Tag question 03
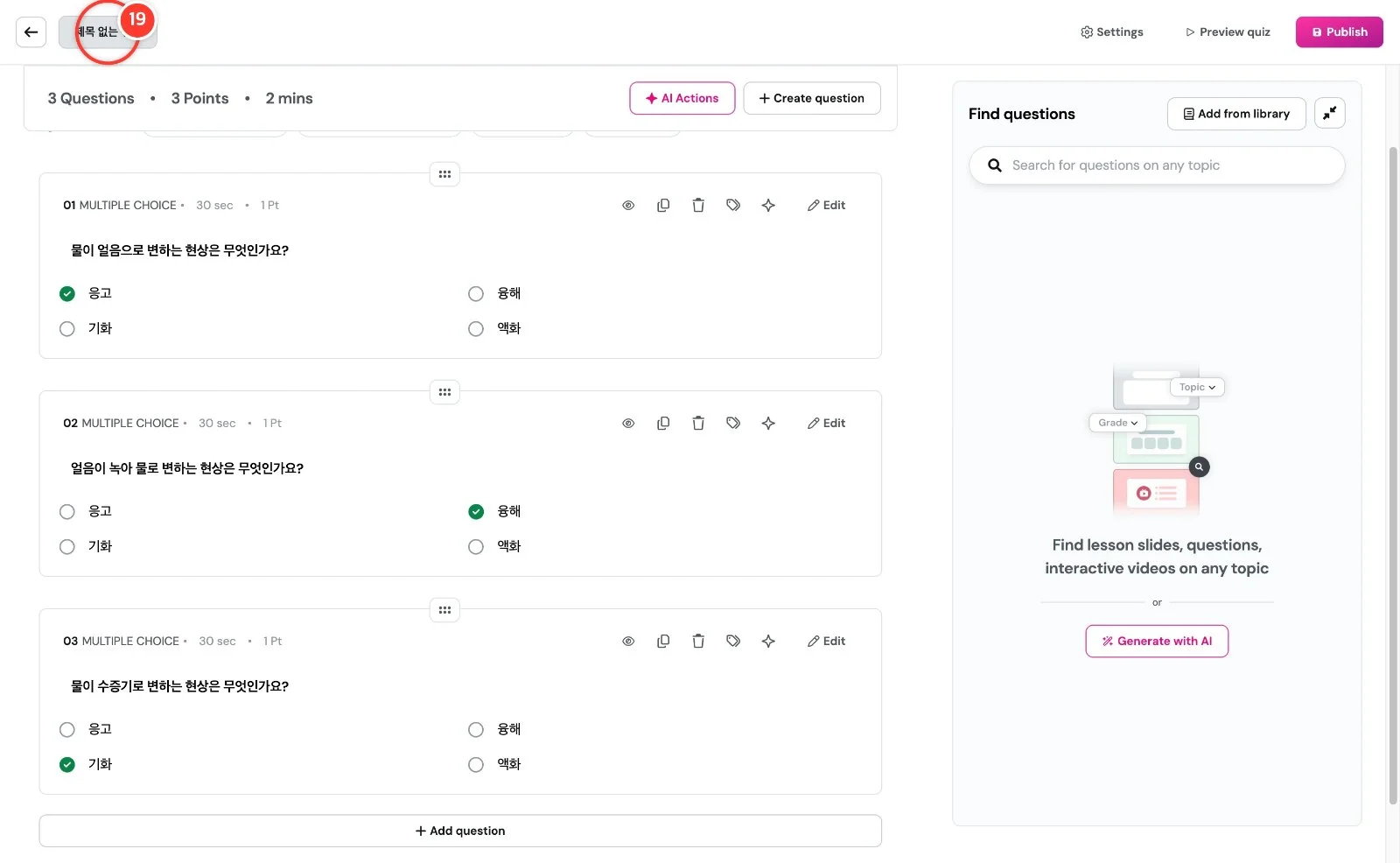The image size is (1400, 863). tap(733, 642)
